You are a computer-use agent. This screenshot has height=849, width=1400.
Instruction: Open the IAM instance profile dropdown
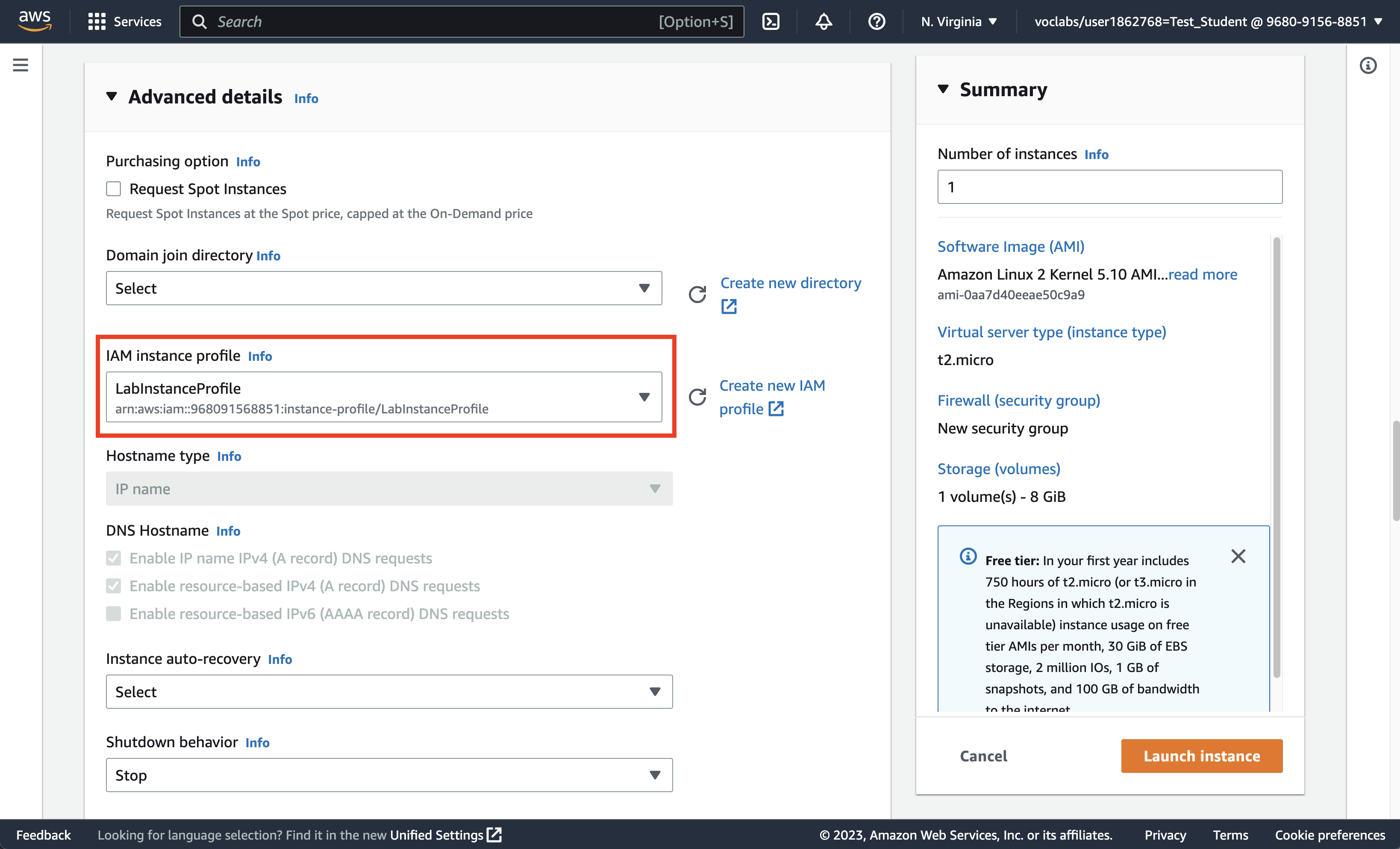(x=383, y=397)
